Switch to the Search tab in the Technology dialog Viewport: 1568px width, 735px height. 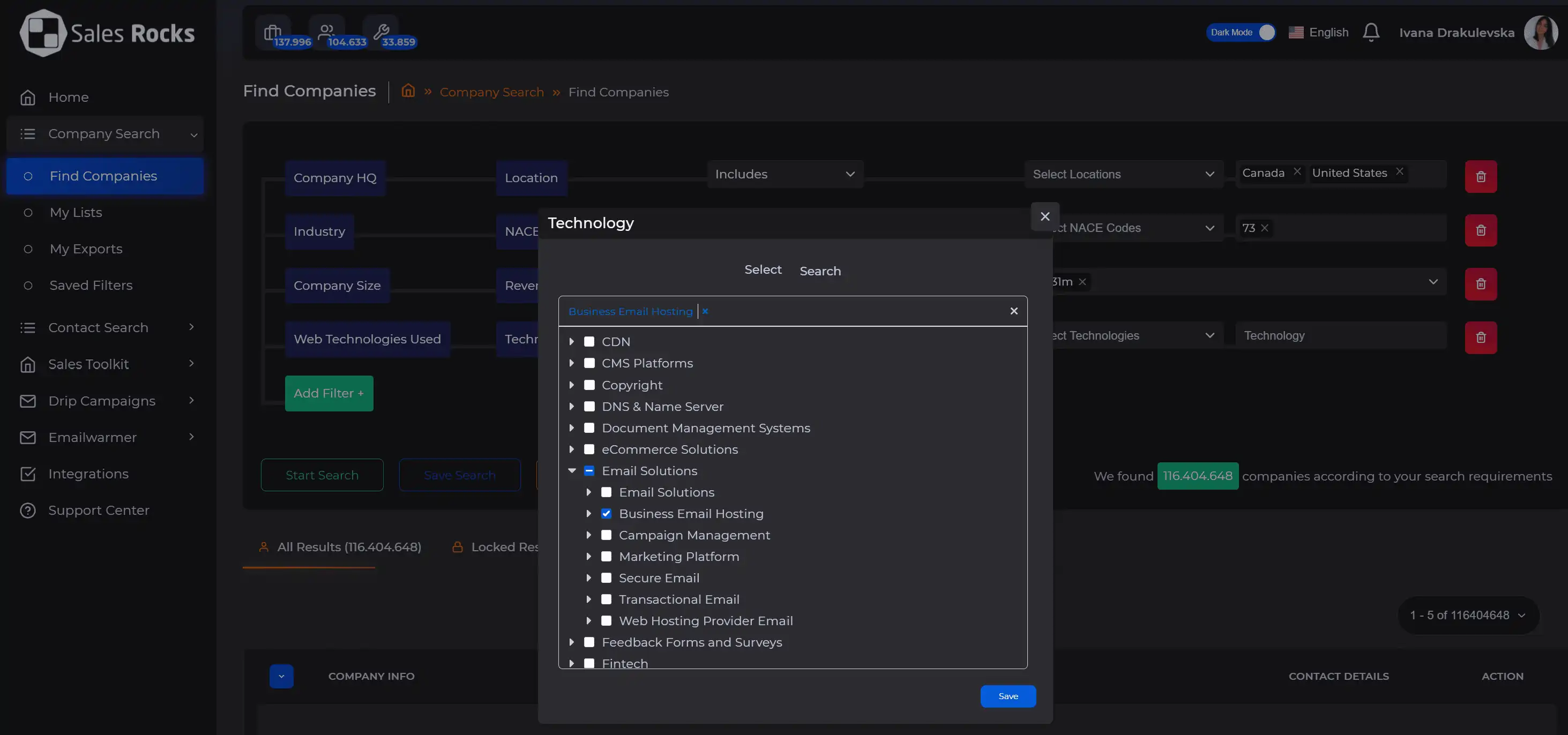point(820,271)
